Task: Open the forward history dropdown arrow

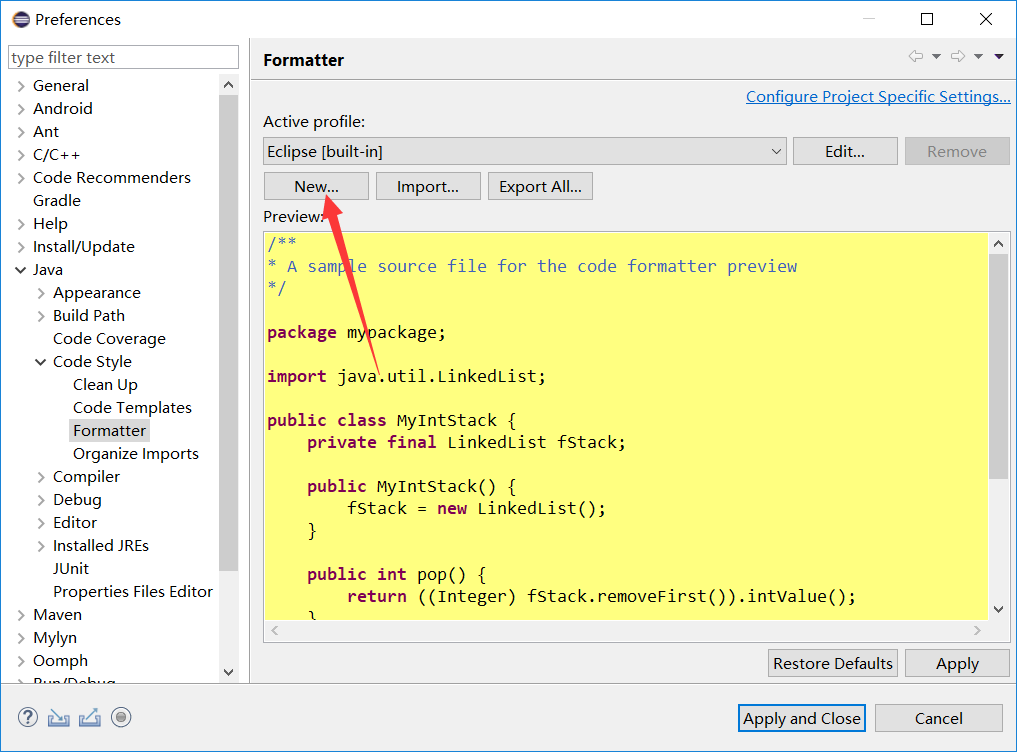Action: click(x=979, y=56)
